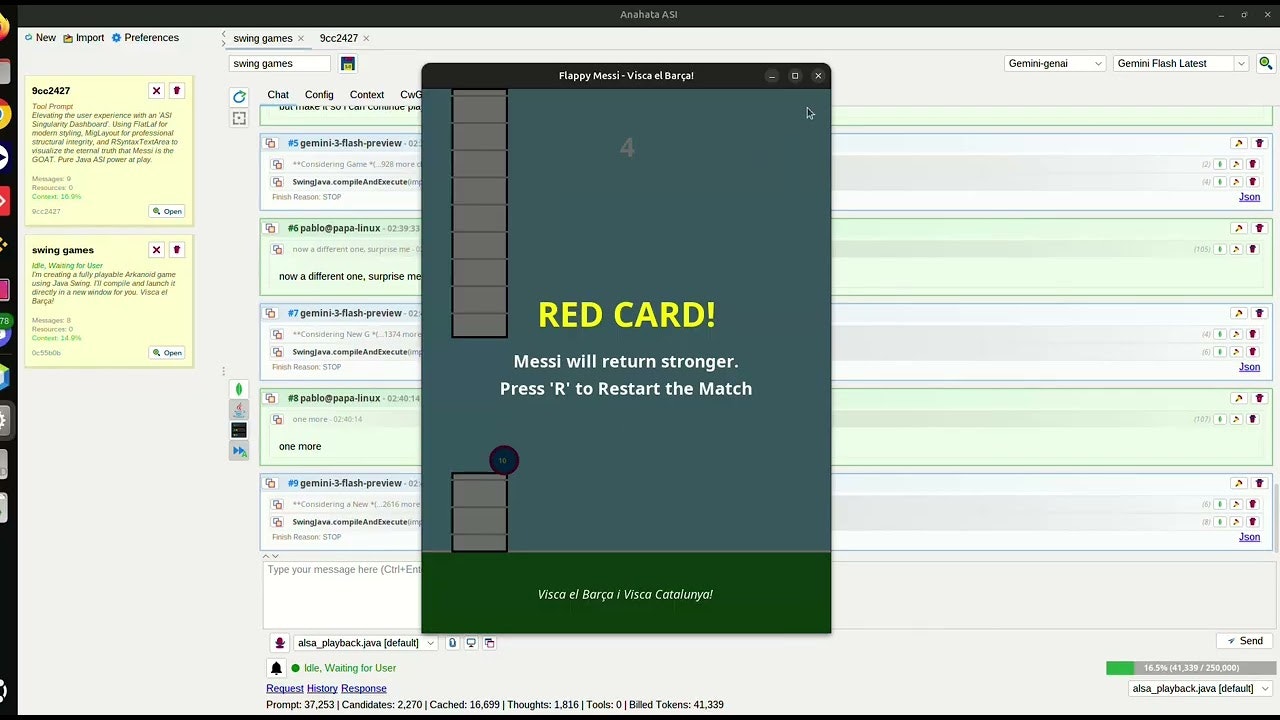This screenshot has height=720, width=1280.
Task: Open the Gemini-genai provider dropdown
Action: tap(1055, 63)
